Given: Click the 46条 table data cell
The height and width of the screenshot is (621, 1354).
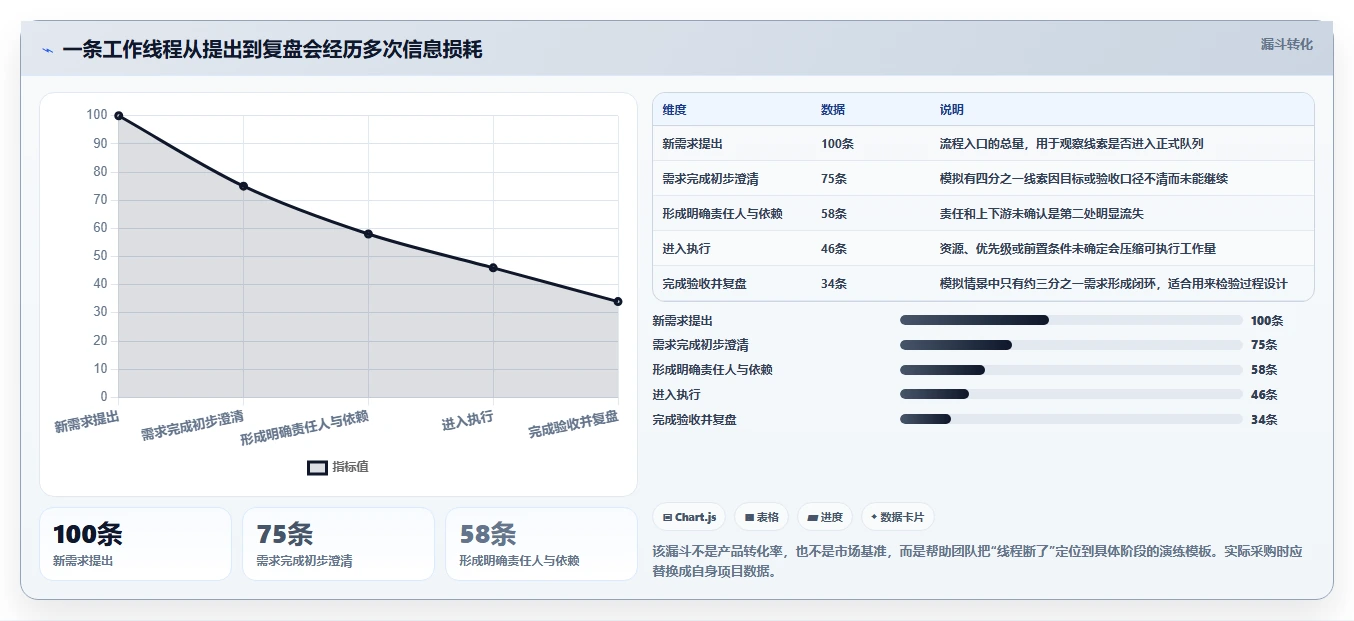Looking at the screenshot, I should point(834,249).
